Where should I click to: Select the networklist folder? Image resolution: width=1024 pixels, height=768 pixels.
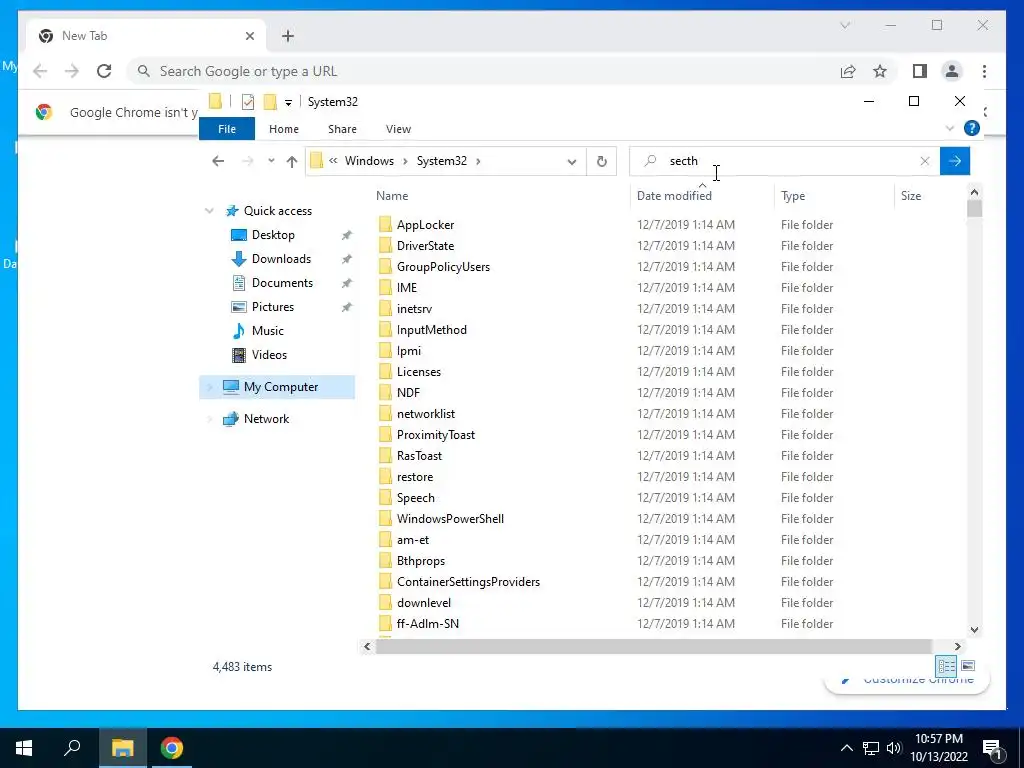point(426,414)
